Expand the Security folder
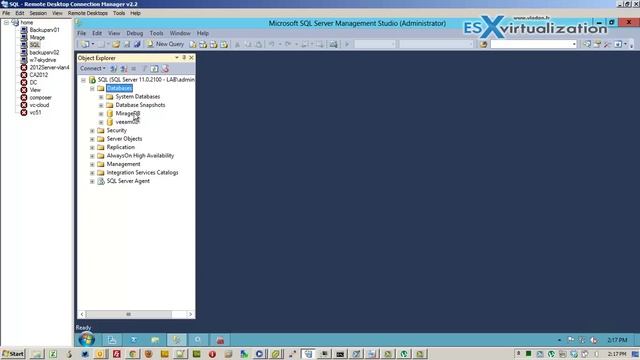Screen dimensions: 640x360 point(92,131)
